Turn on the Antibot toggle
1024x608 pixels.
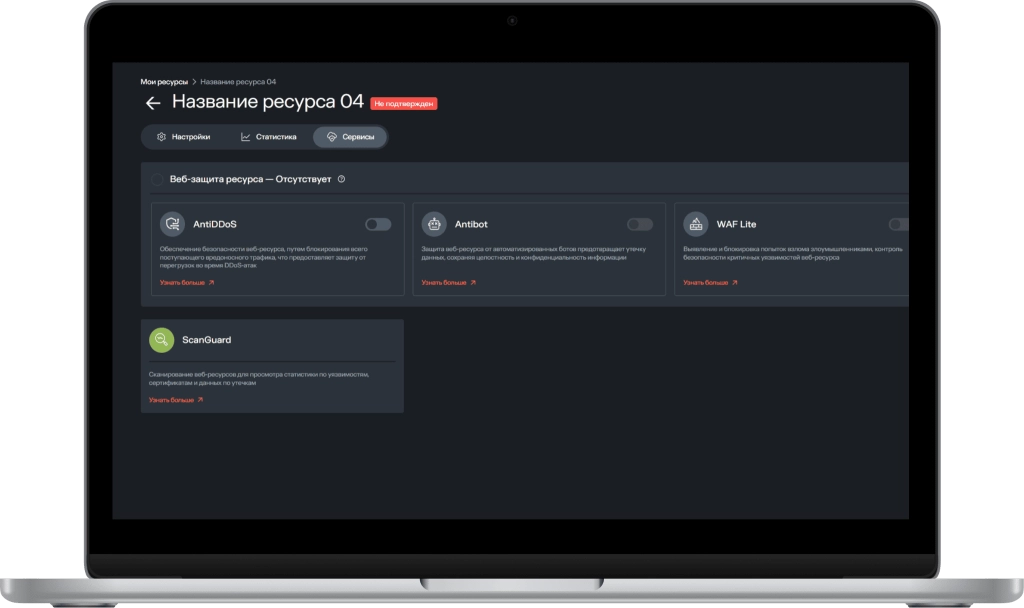pyautogui.click(x=639, y=224)
